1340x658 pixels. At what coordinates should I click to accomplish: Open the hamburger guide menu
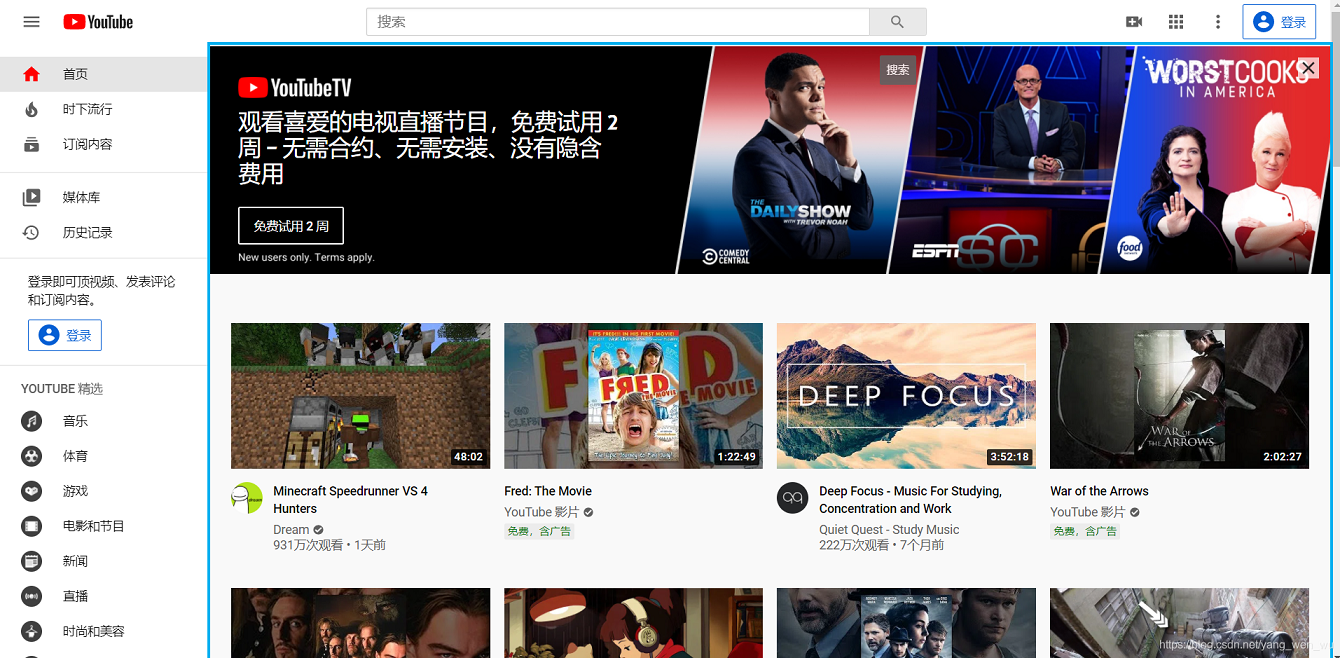coord(31,22)
